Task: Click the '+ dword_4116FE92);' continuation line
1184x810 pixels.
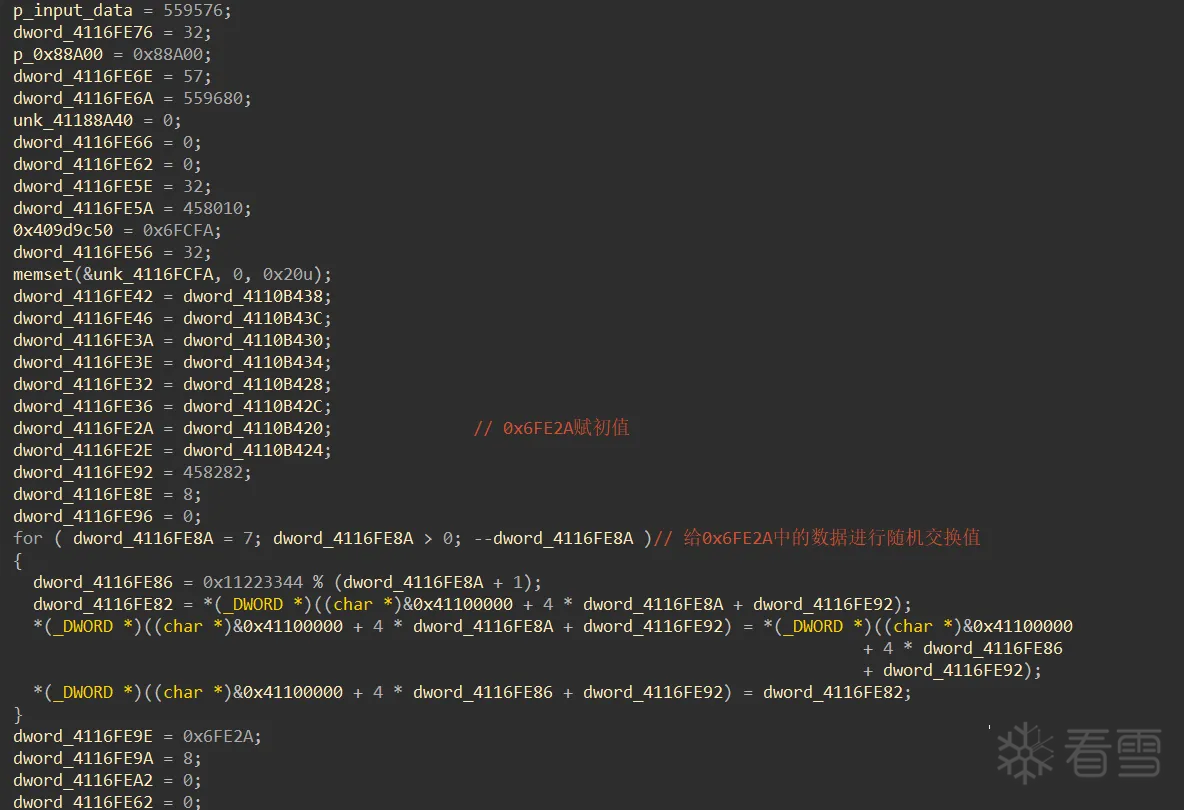Action: click(952, 670)
